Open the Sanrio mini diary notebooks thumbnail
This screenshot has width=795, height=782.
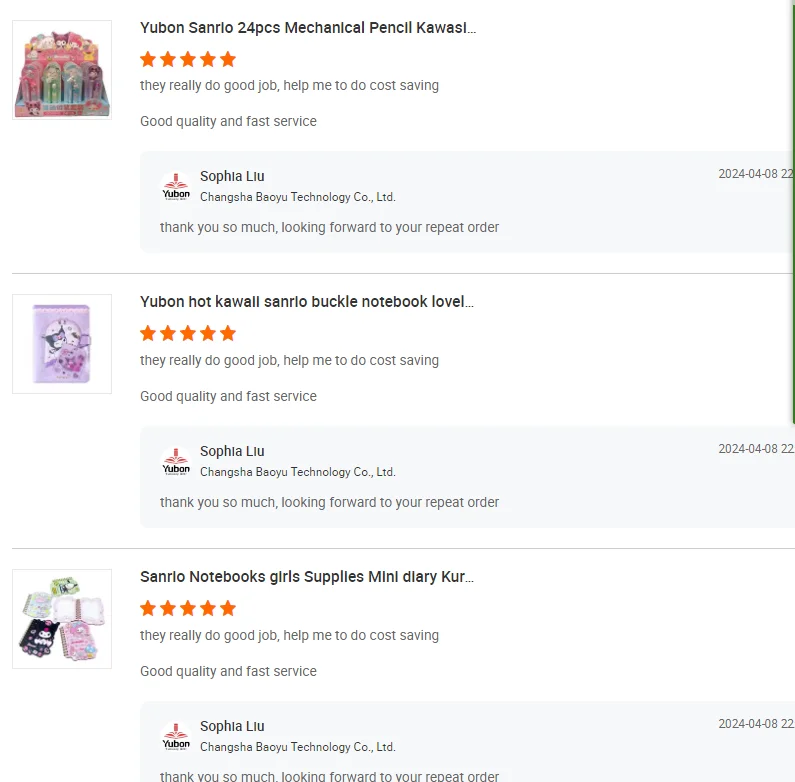point(62,619)
